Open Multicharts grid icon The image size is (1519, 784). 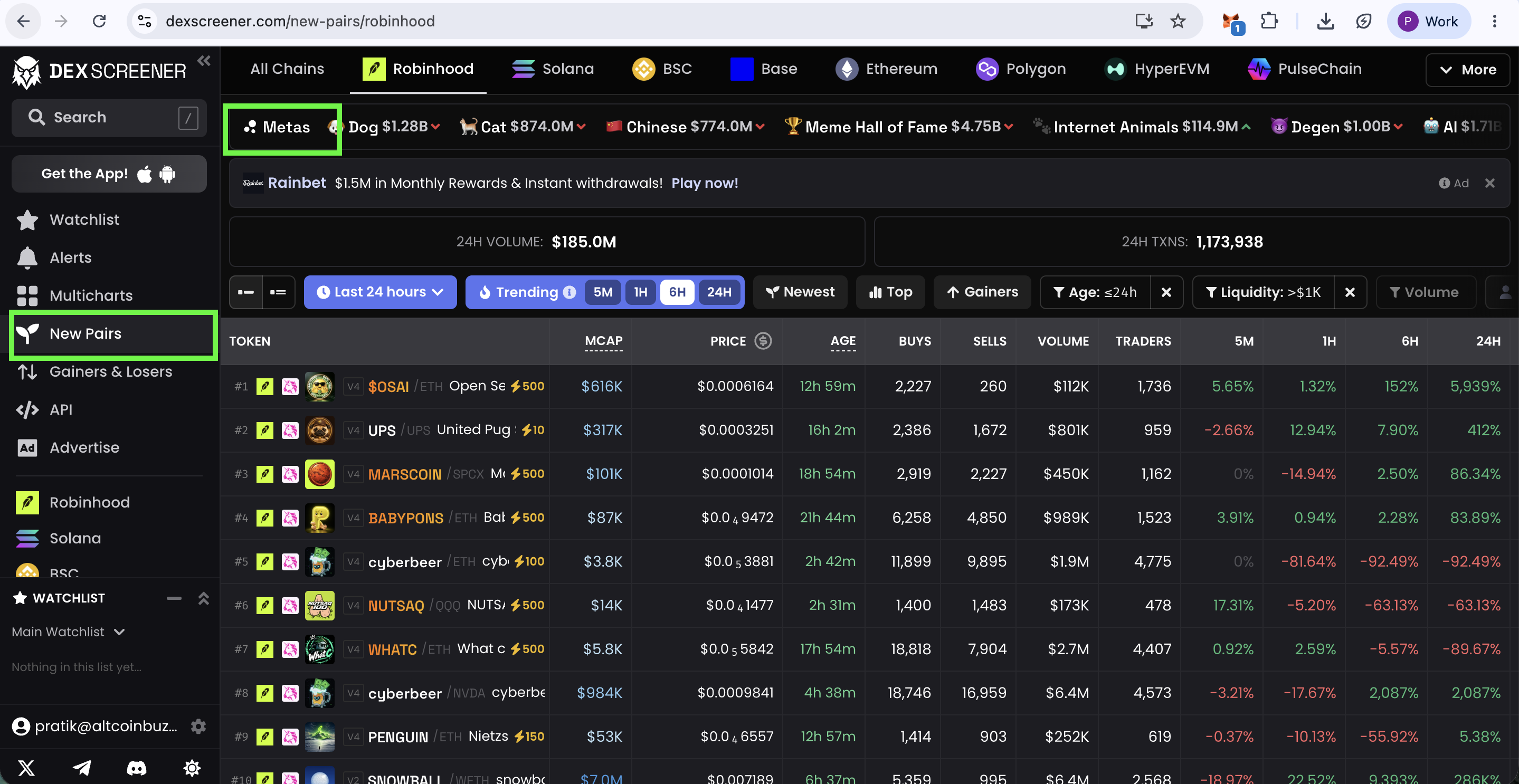point(27,296)
